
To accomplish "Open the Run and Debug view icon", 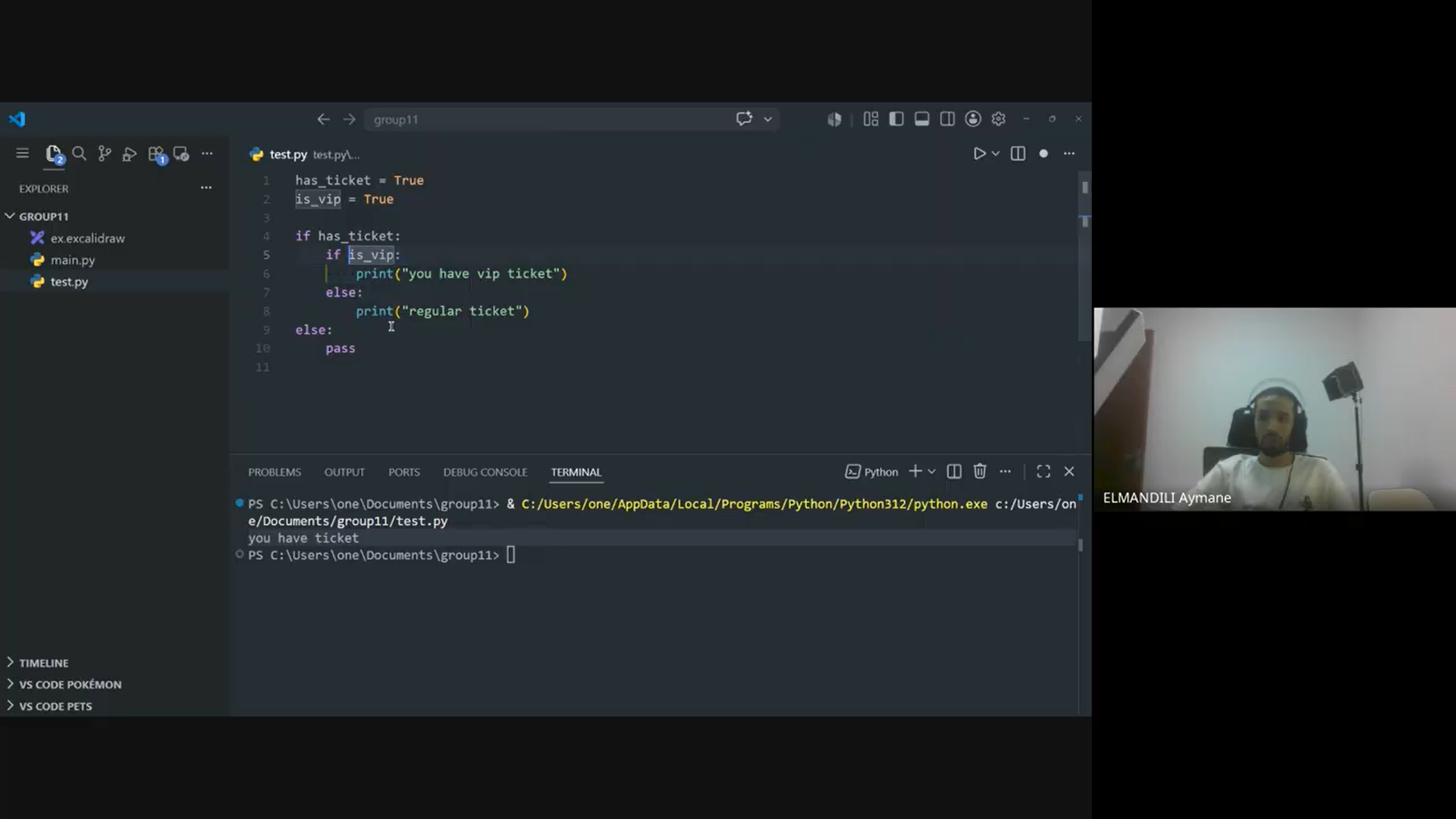I will (130, 154).
